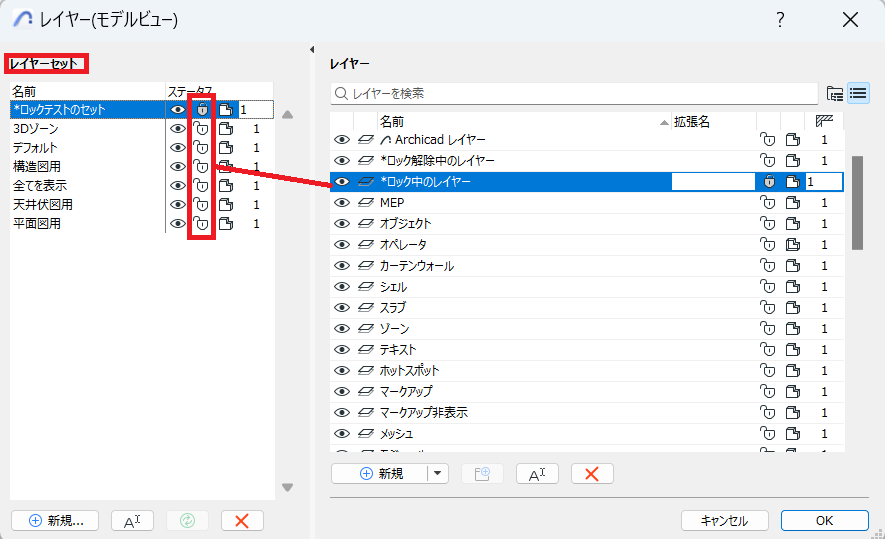
Task: Sort layers by 拡張名 column header
Action: pos(714,121)
